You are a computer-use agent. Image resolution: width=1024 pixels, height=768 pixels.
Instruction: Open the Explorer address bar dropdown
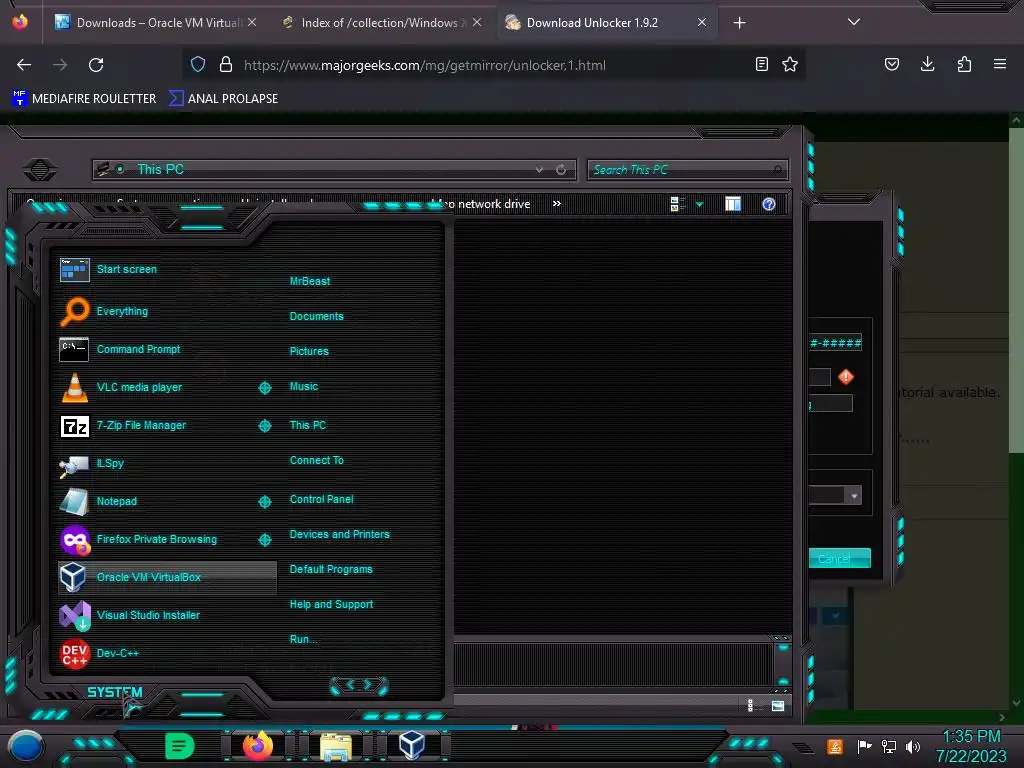click(539, 170)
